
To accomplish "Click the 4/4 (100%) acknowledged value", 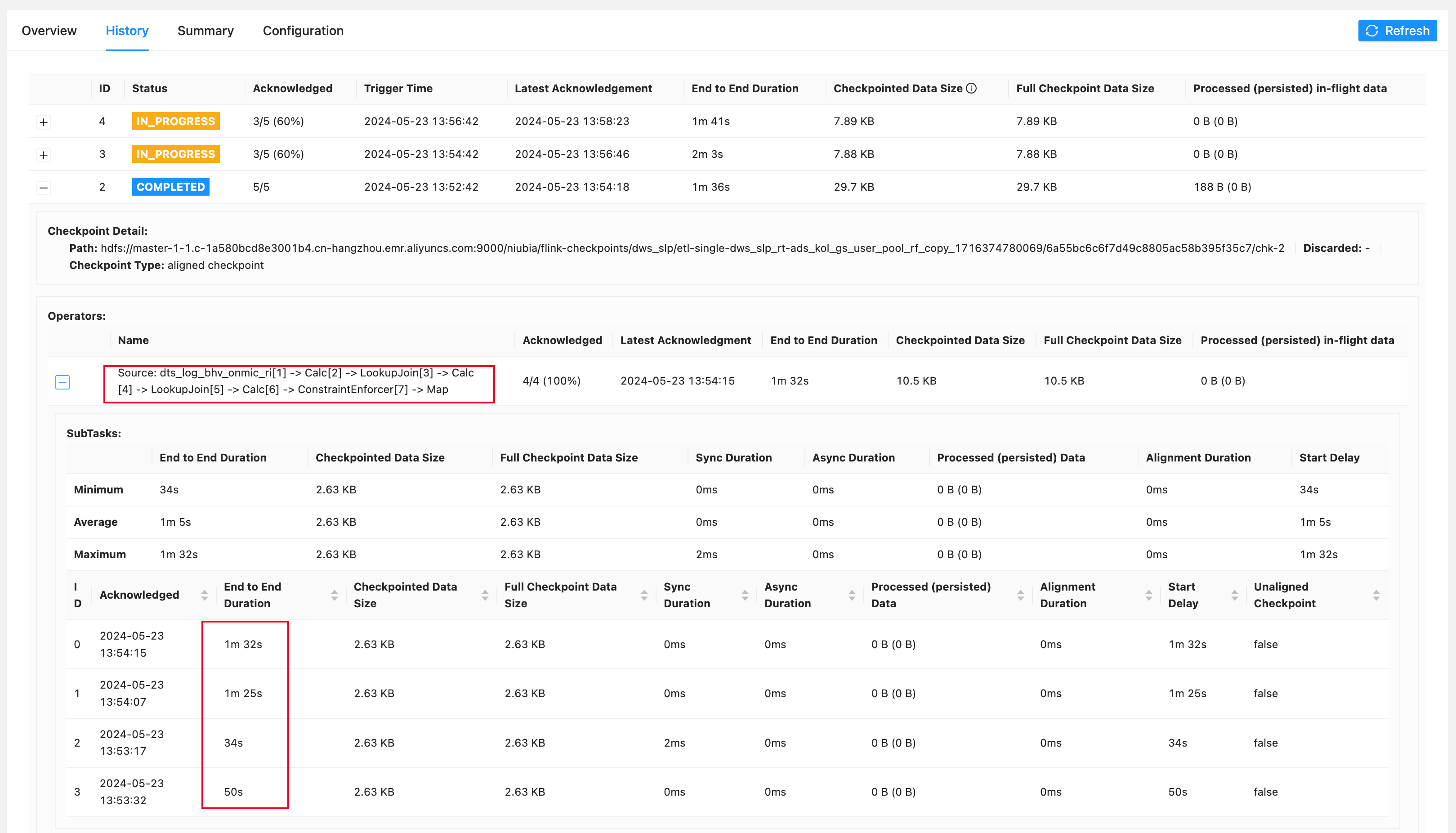I will (x=551, y=381).
